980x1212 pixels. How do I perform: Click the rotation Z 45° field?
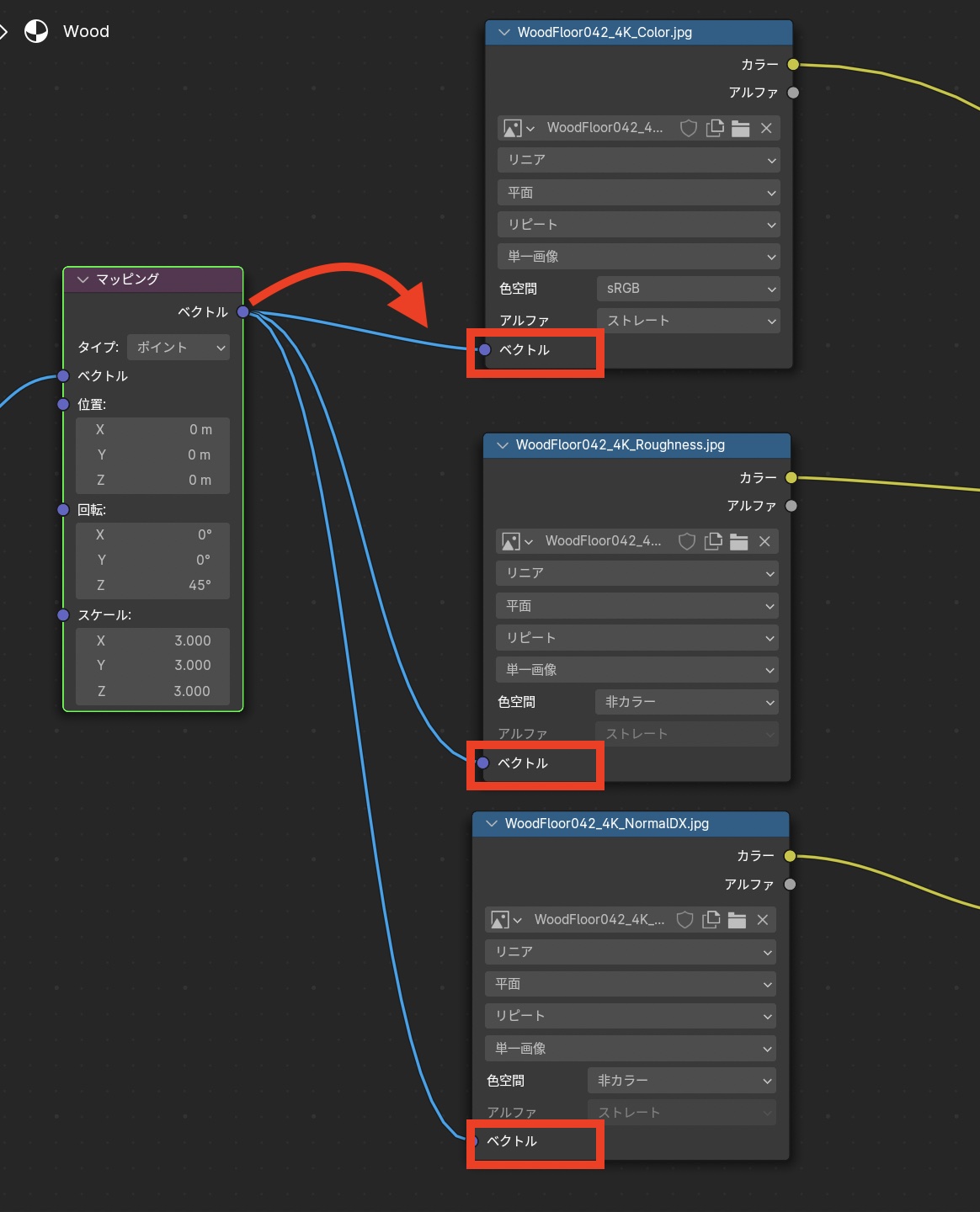click(152, 585)
